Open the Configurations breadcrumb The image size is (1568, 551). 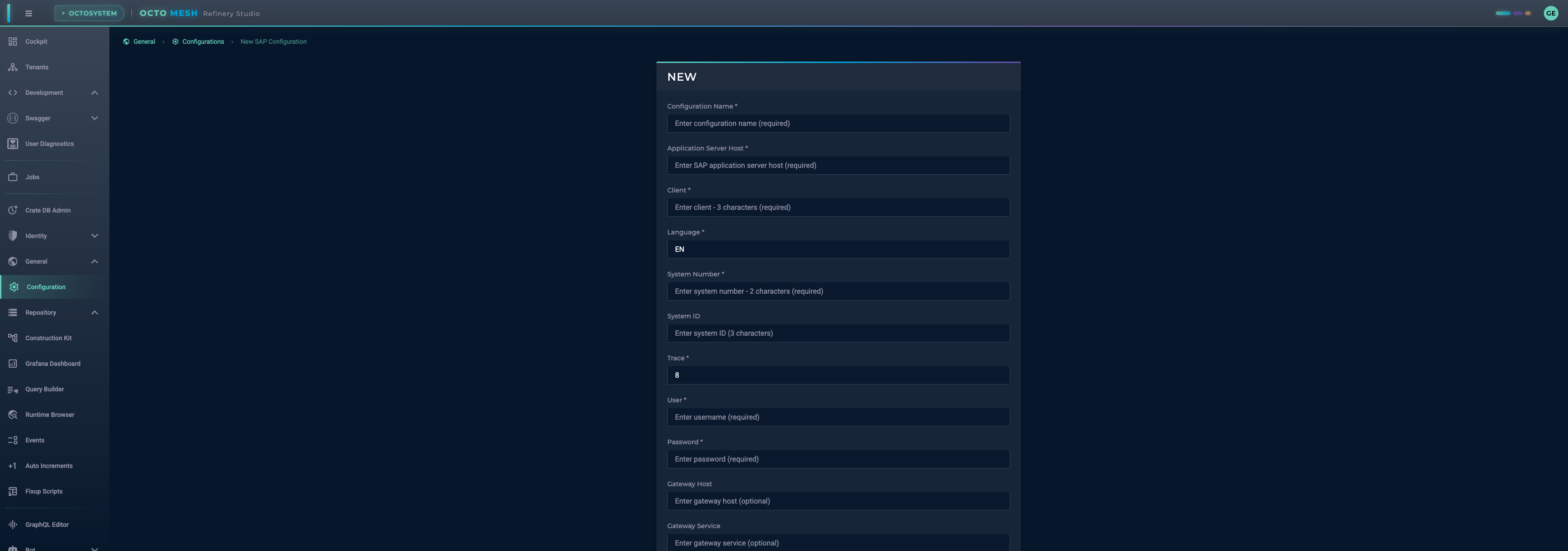(203, 42)
